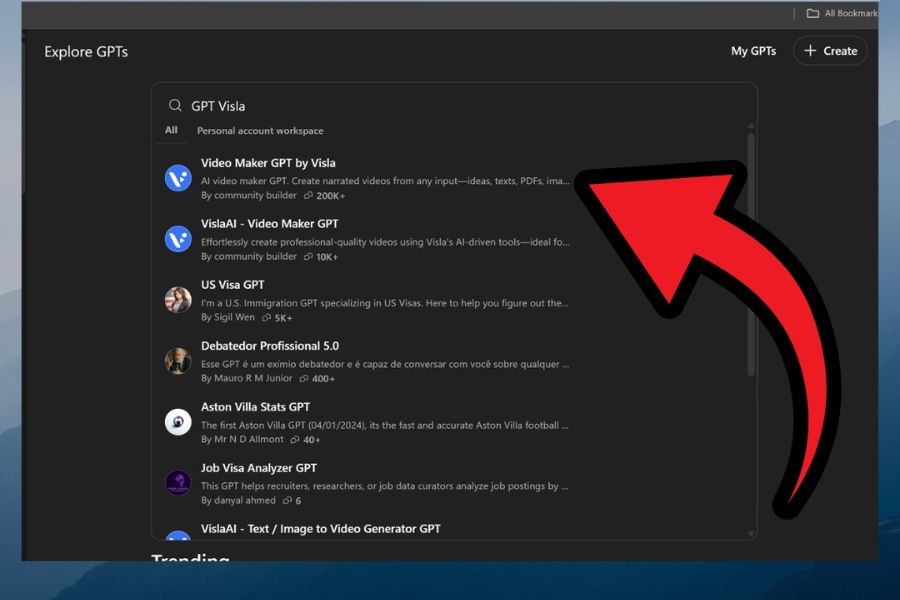Select the All filter tab
This screenshot has width=900, height=600.
point(171,130)
